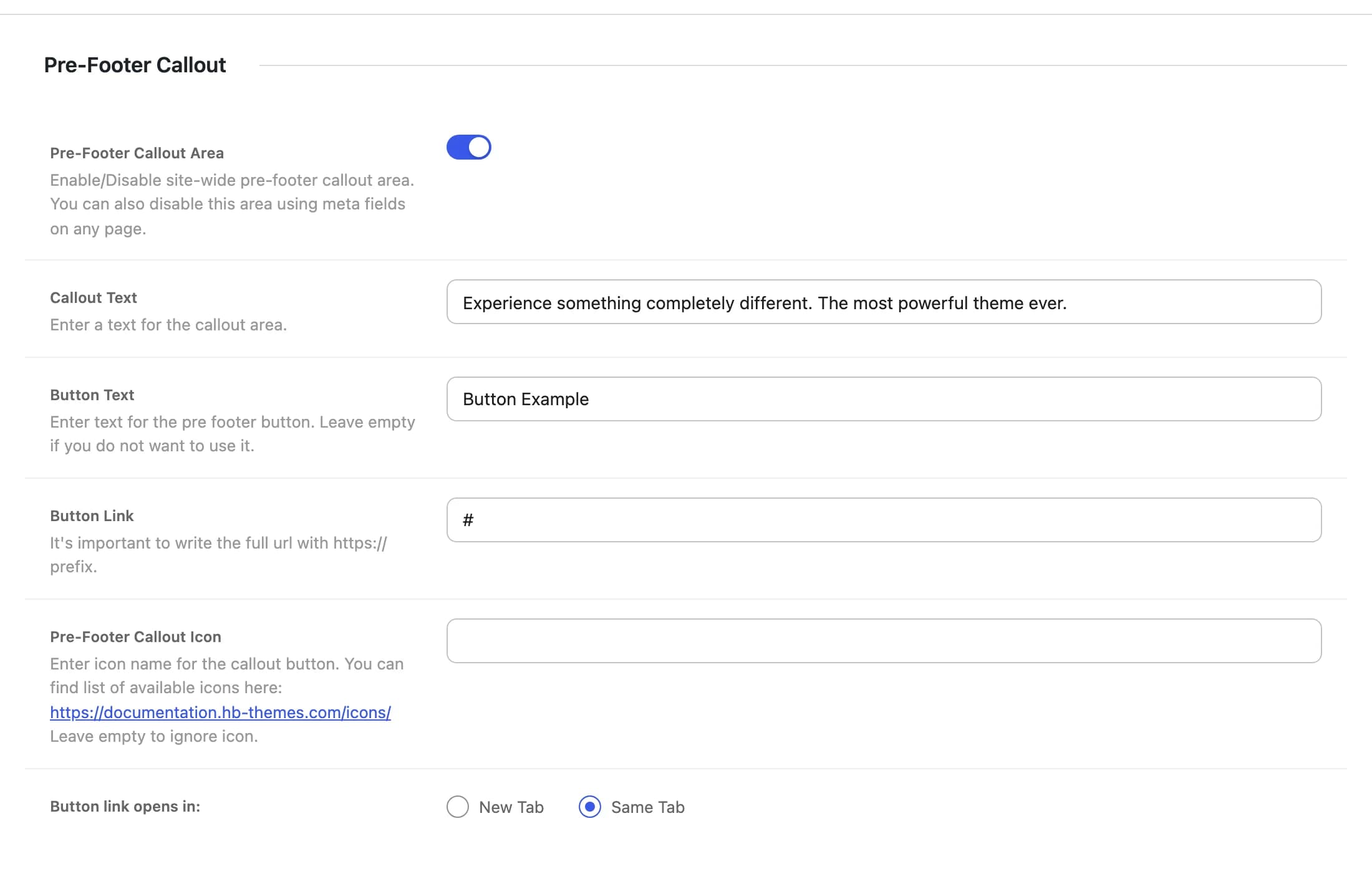1372x869 pixels.
Task: Click the Button Link input field
Action: pyautogui.click(x=884, y=520)
